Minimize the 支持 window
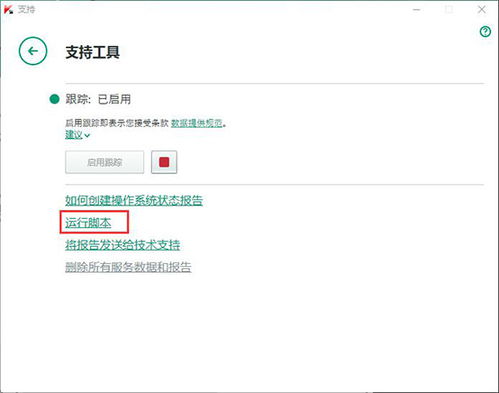The height and width of the screenshot is (393, 499). 416,10
